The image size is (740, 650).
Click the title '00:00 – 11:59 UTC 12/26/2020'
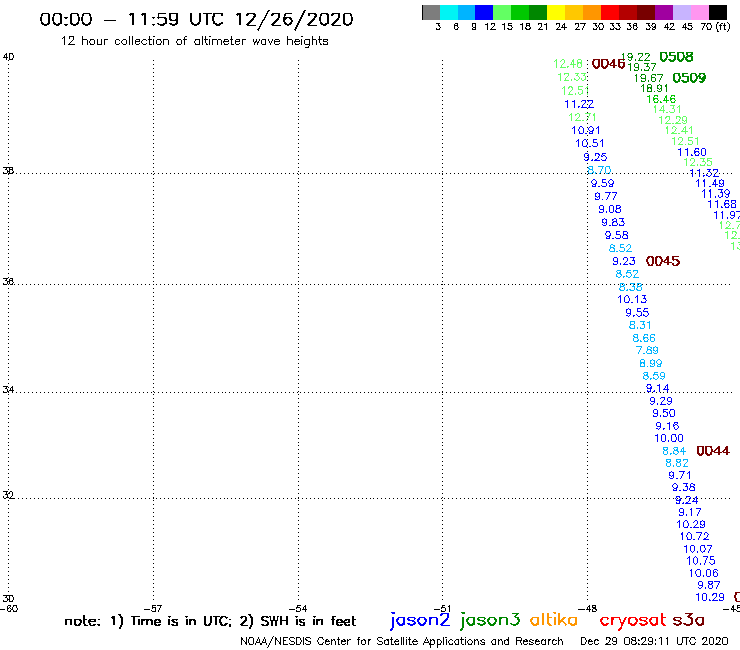pyautogui.click(x=196, y=19)
